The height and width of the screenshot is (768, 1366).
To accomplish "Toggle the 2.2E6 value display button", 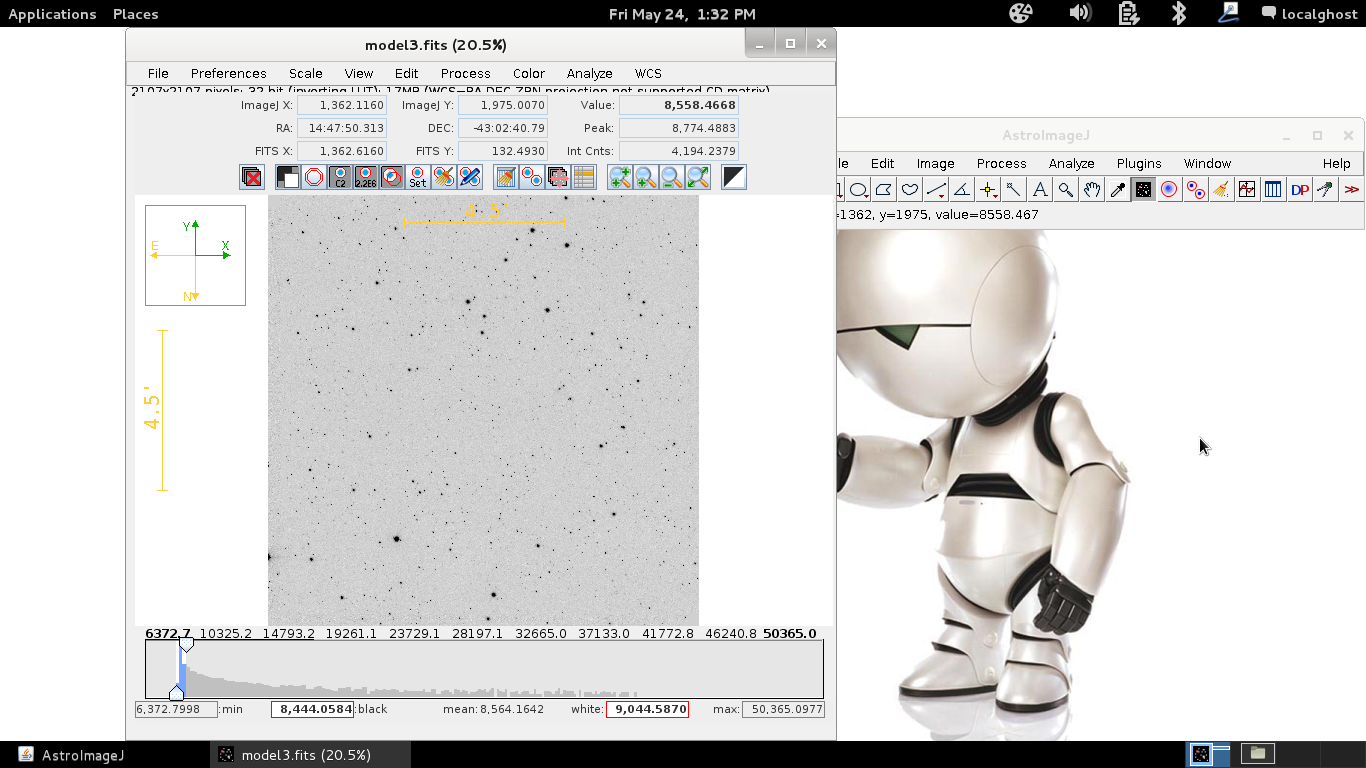I will (x=366, y=177).
